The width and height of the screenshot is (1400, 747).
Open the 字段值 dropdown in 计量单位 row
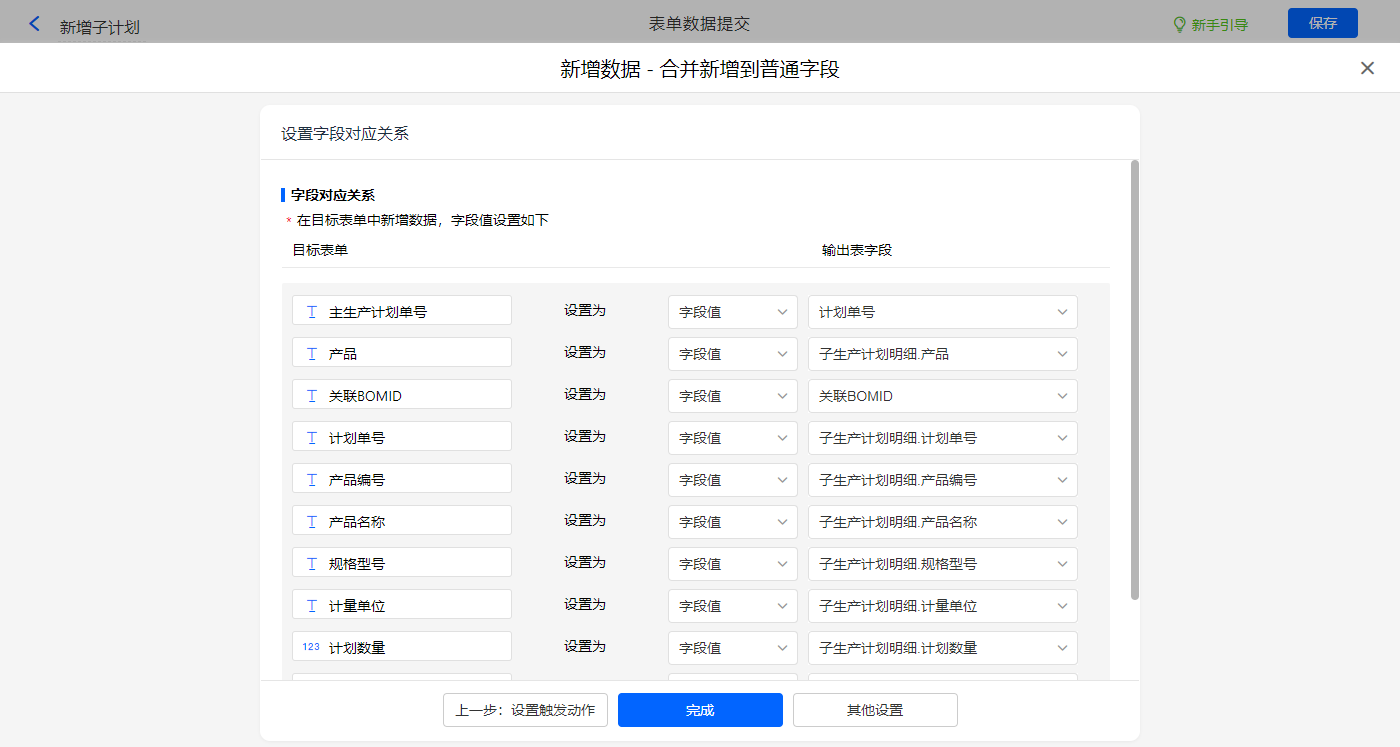pyautogui.click(x=732, y=606)
